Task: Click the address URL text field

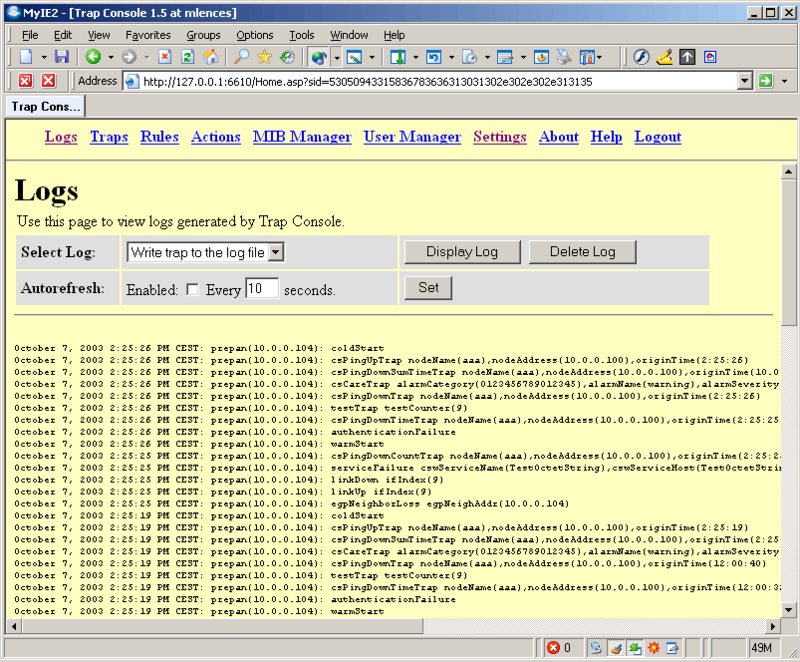Action: click(430, 81)
